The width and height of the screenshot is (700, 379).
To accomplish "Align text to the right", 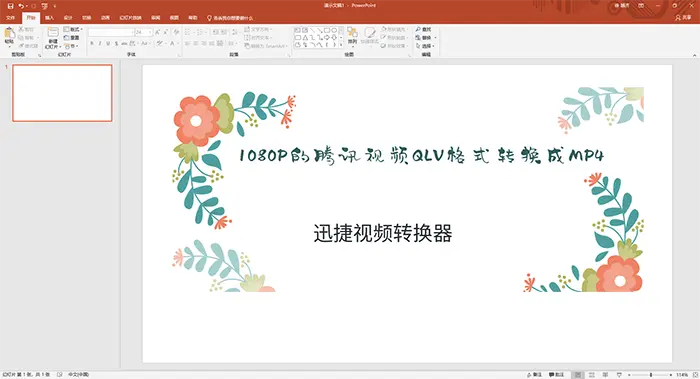I will coord(204,43).
